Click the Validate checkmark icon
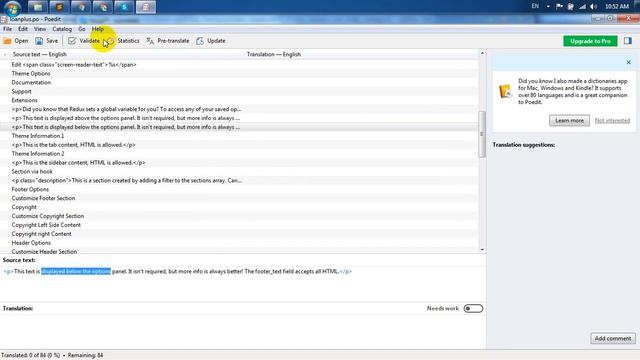The width and height of the screenshot is (640, 360). click(72, 41)
